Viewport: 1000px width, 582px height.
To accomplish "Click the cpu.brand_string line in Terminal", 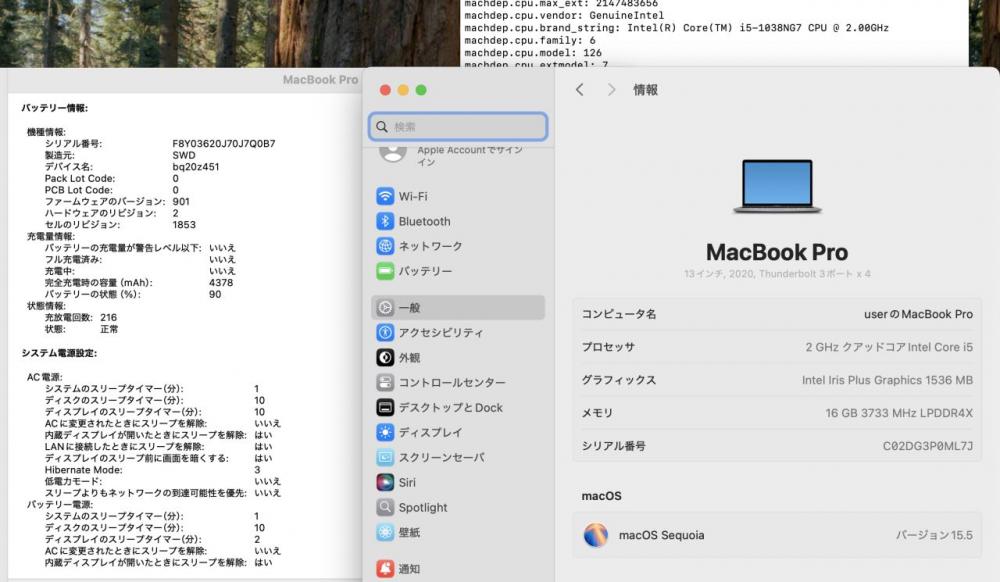I will pyautogui.click(x=677, y=28).
